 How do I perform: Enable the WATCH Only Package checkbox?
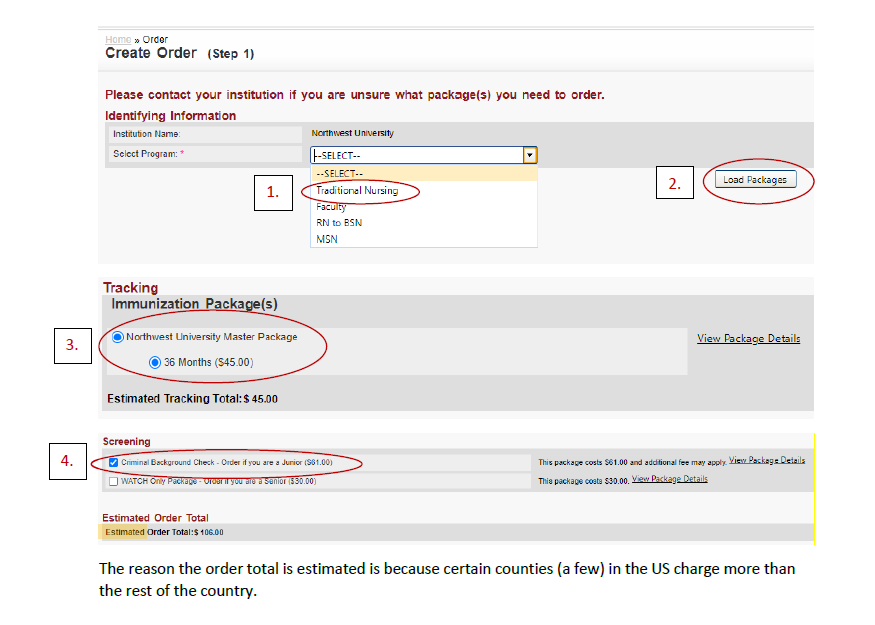(x=113, y=480)
